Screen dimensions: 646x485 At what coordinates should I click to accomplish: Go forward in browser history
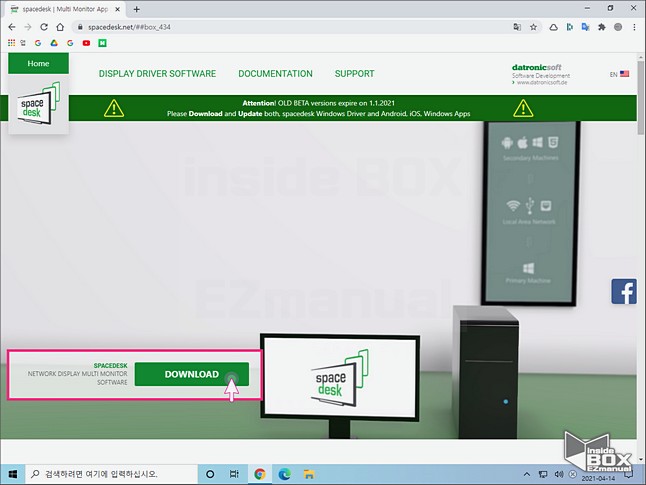(x=28, y=27)
